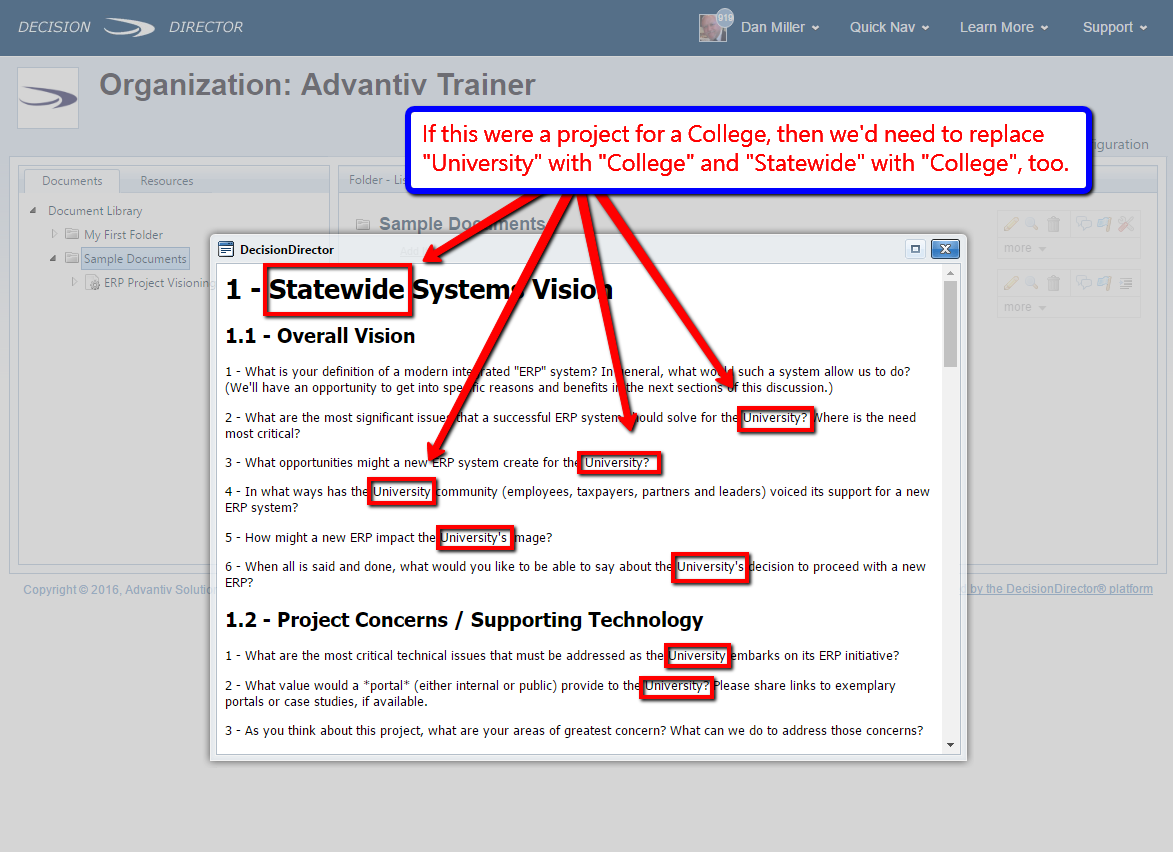Click magnifier view icon in second action row
The width and height of the screenshot is (1173, 852).
pos(1032,283)
